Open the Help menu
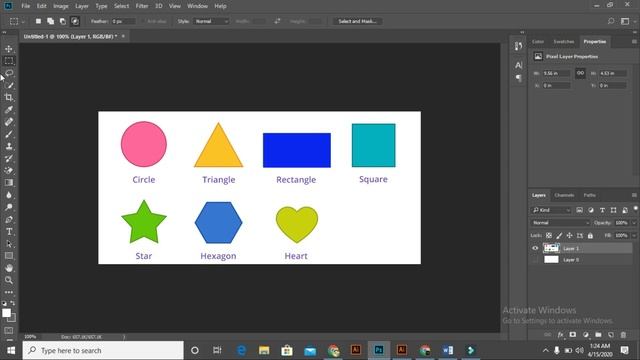Screen dimensions: 640x360 [x=220, y=6]
